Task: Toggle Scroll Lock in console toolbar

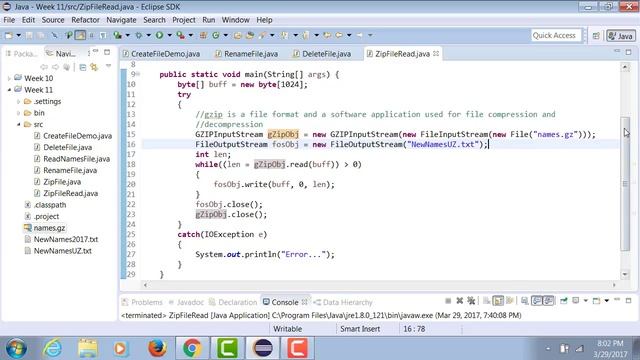Action: (x=498, y=301)
